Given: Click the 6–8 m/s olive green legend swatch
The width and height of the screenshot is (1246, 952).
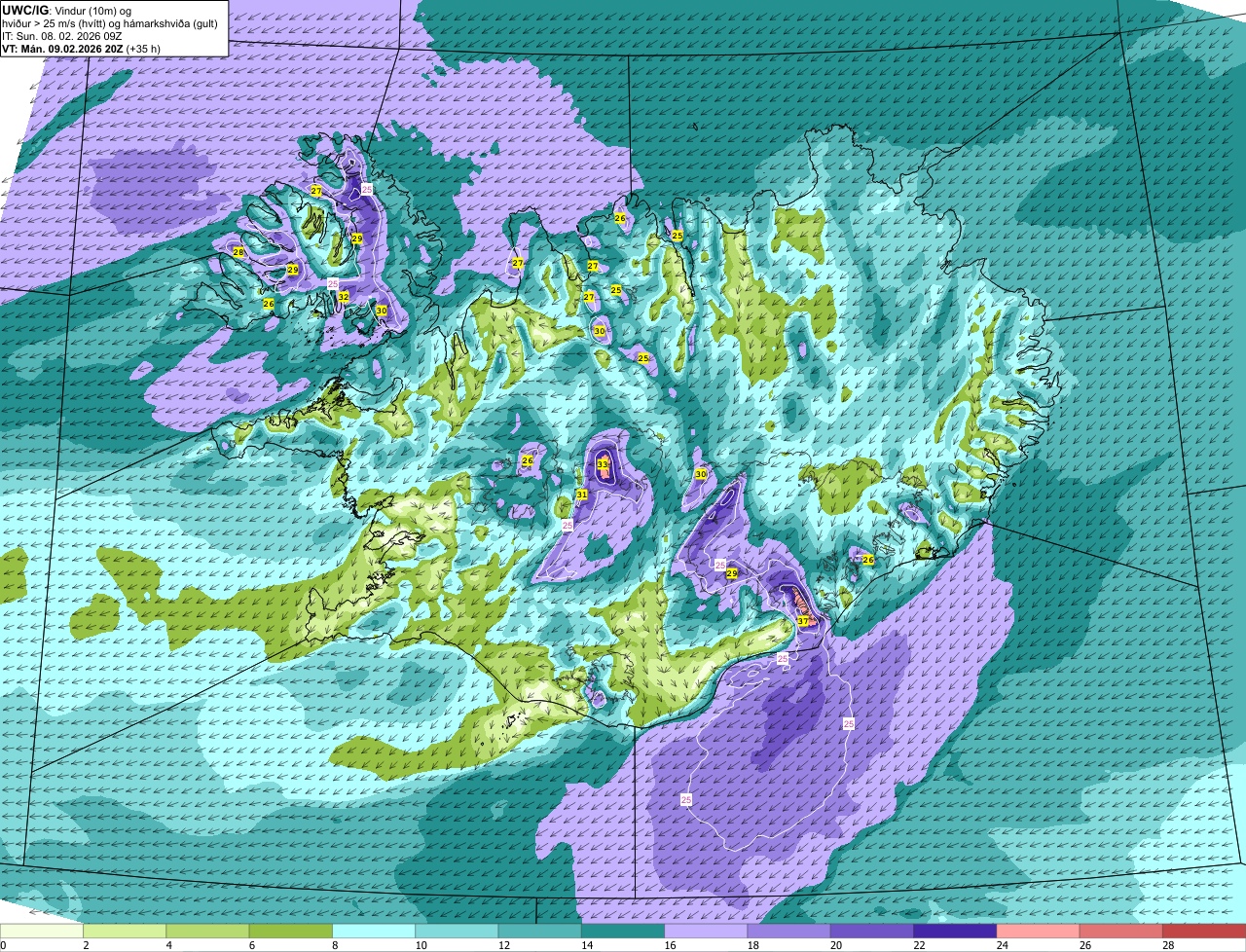Looking at the screenshot, I should 291,931.
